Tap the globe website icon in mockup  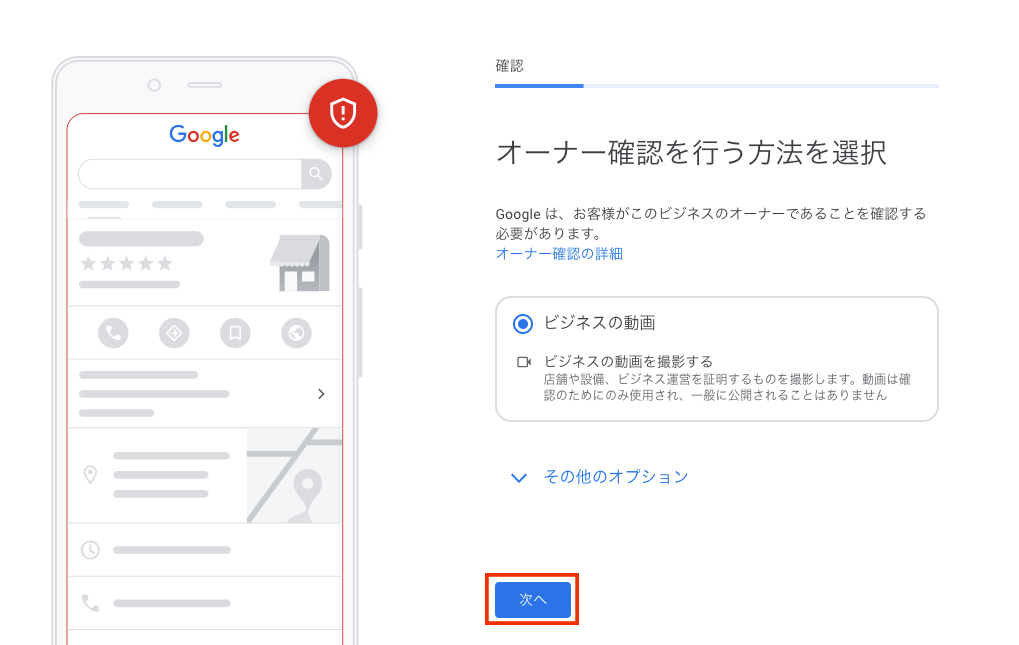(x=296, y=333)
